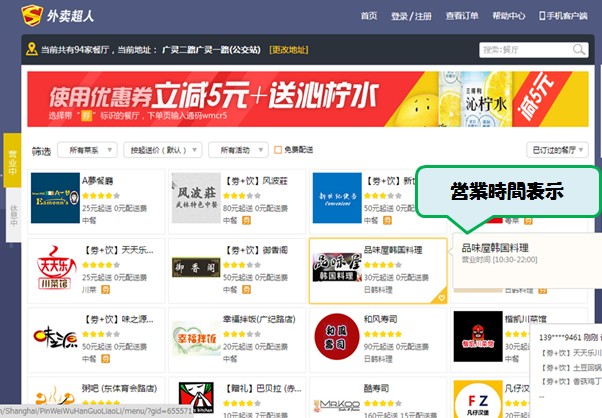Select the 休息中 side tab
The height and width of the screenshot is (418, 602).
pyautogui.click(x=13, y=215)
